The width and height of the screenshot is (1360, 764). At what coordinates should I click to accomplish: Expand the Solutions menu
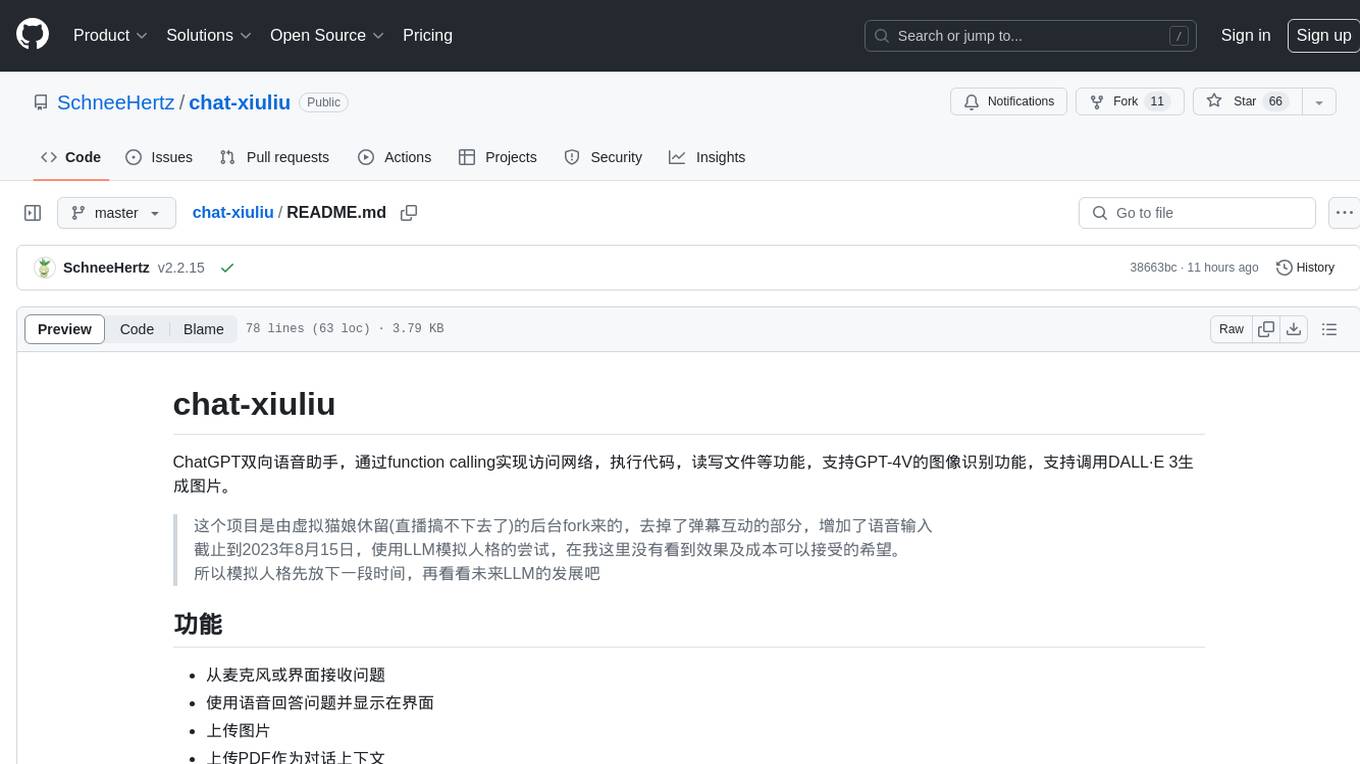tap(209, 35)
